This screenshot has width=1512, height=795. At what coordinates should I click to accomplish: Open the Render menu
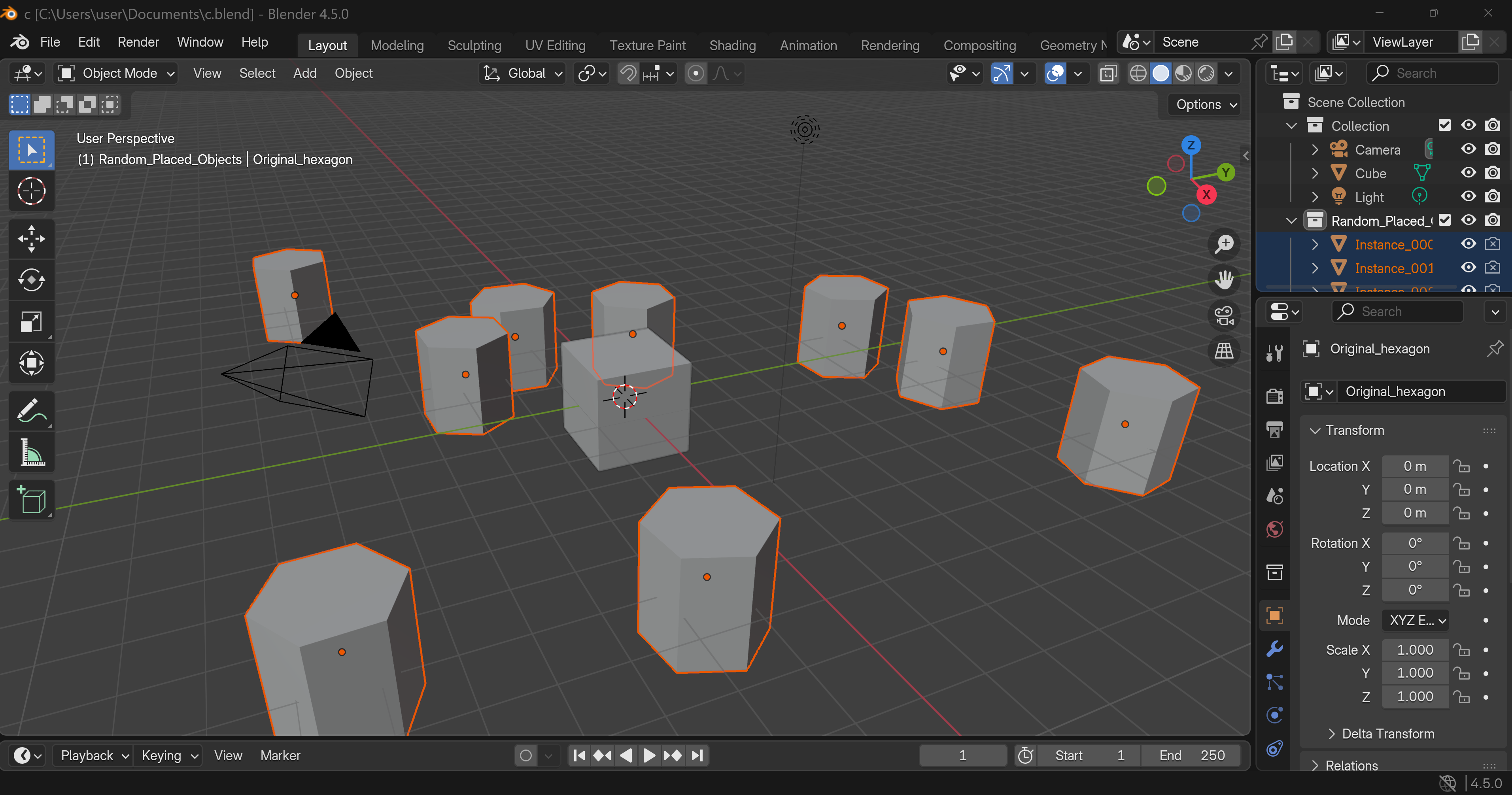coord(138,42)
